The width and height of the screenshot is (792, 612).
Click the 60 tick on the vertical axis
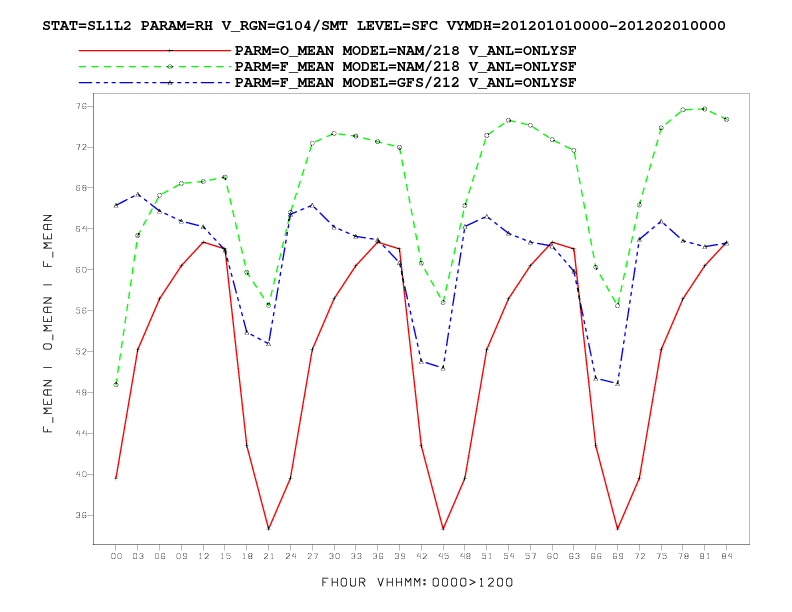81,270
